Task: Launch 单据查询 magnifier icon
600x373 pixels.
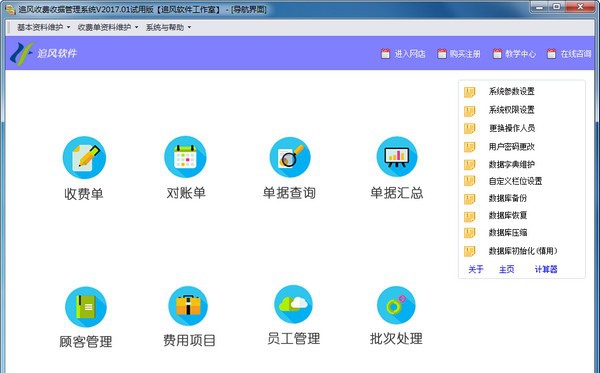Action: click(x=290, y=157)
